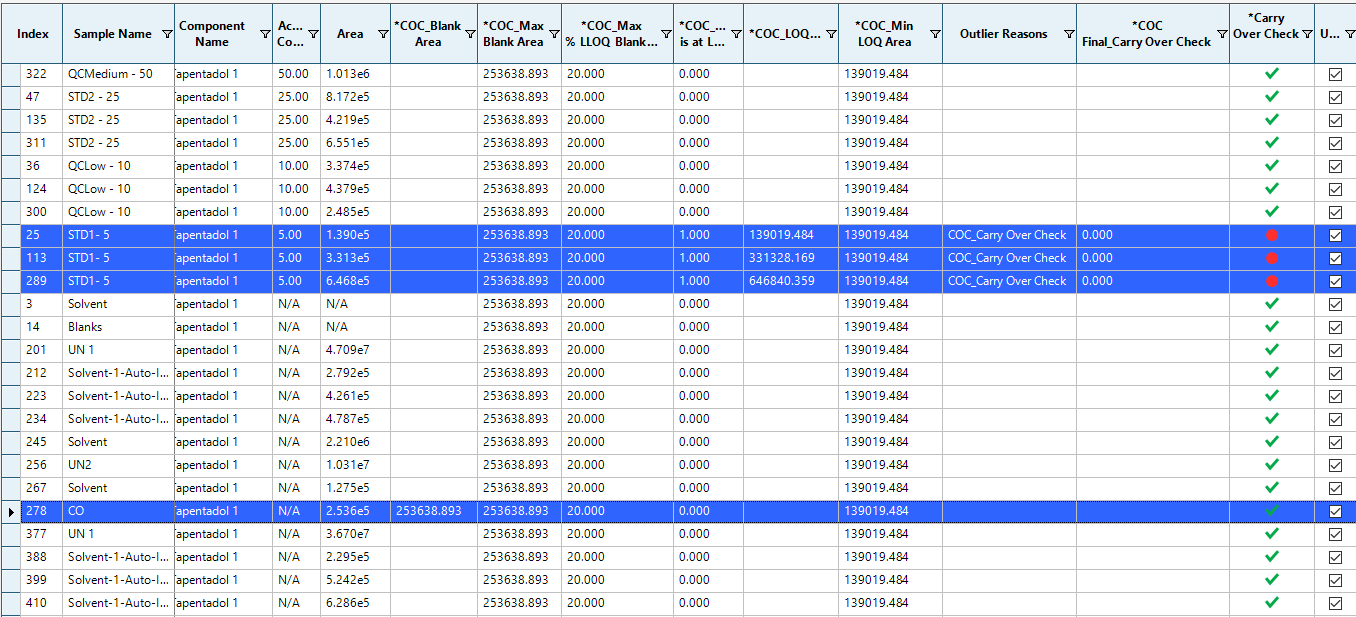Viewport: 1356px width, 617px height.
Task: Sort by *COC_Min LOQ Area header
Action: point(884,34)
